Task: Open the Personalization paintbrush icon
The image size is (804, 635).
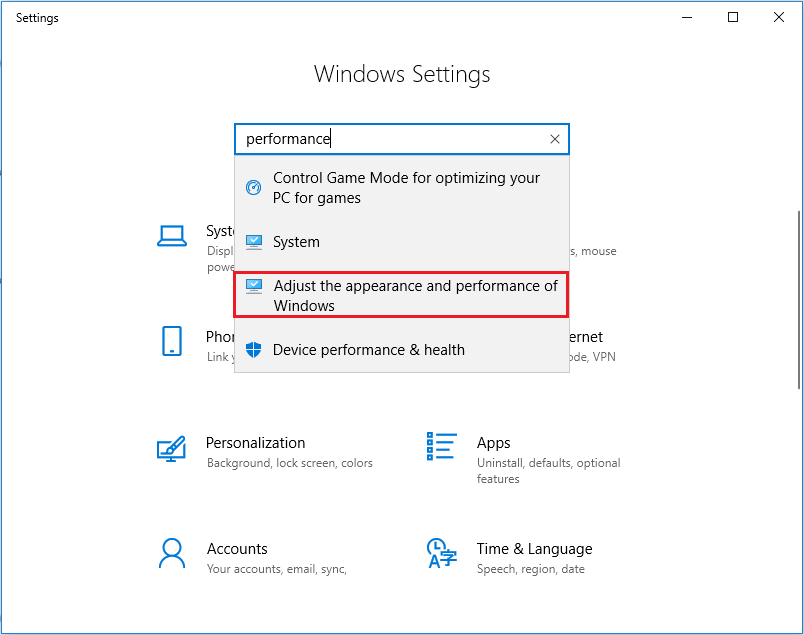Action: (x=171, y=449)
